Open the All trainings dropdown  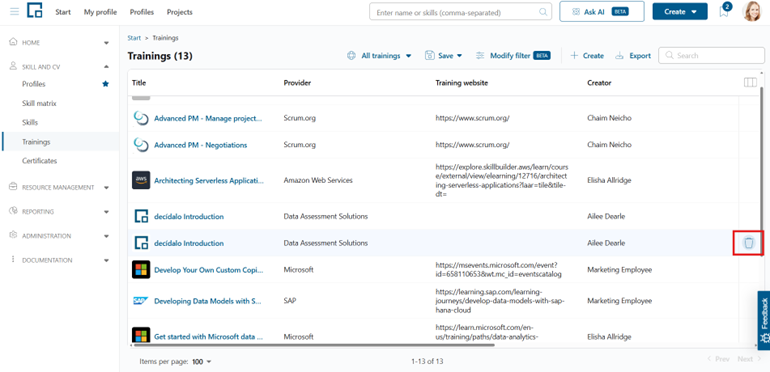pos(380,56)
